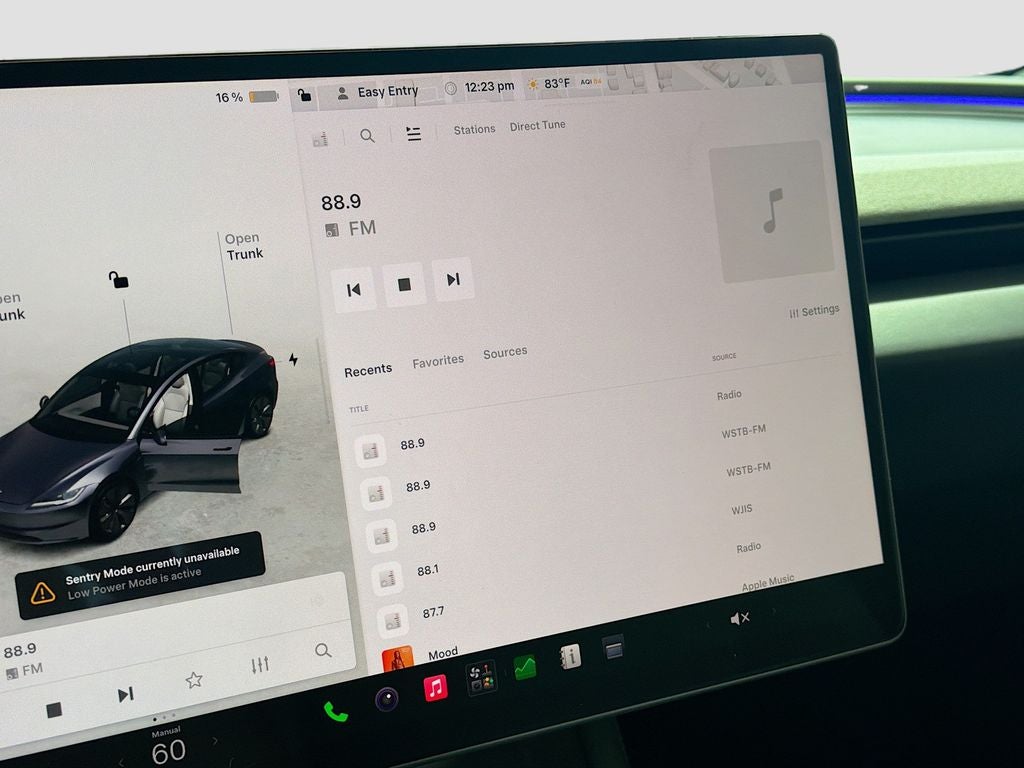The width and height of the screenshot is (1024, 768).
Task: Tap the radio source icon in media header
Action: click(x=320, y=138)
